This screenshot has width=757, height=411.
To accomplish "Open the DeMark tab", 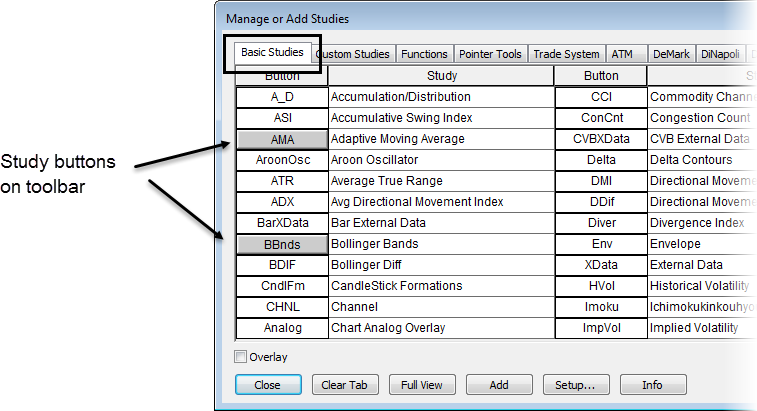I will pyautogui.click(x=671, y=54).
